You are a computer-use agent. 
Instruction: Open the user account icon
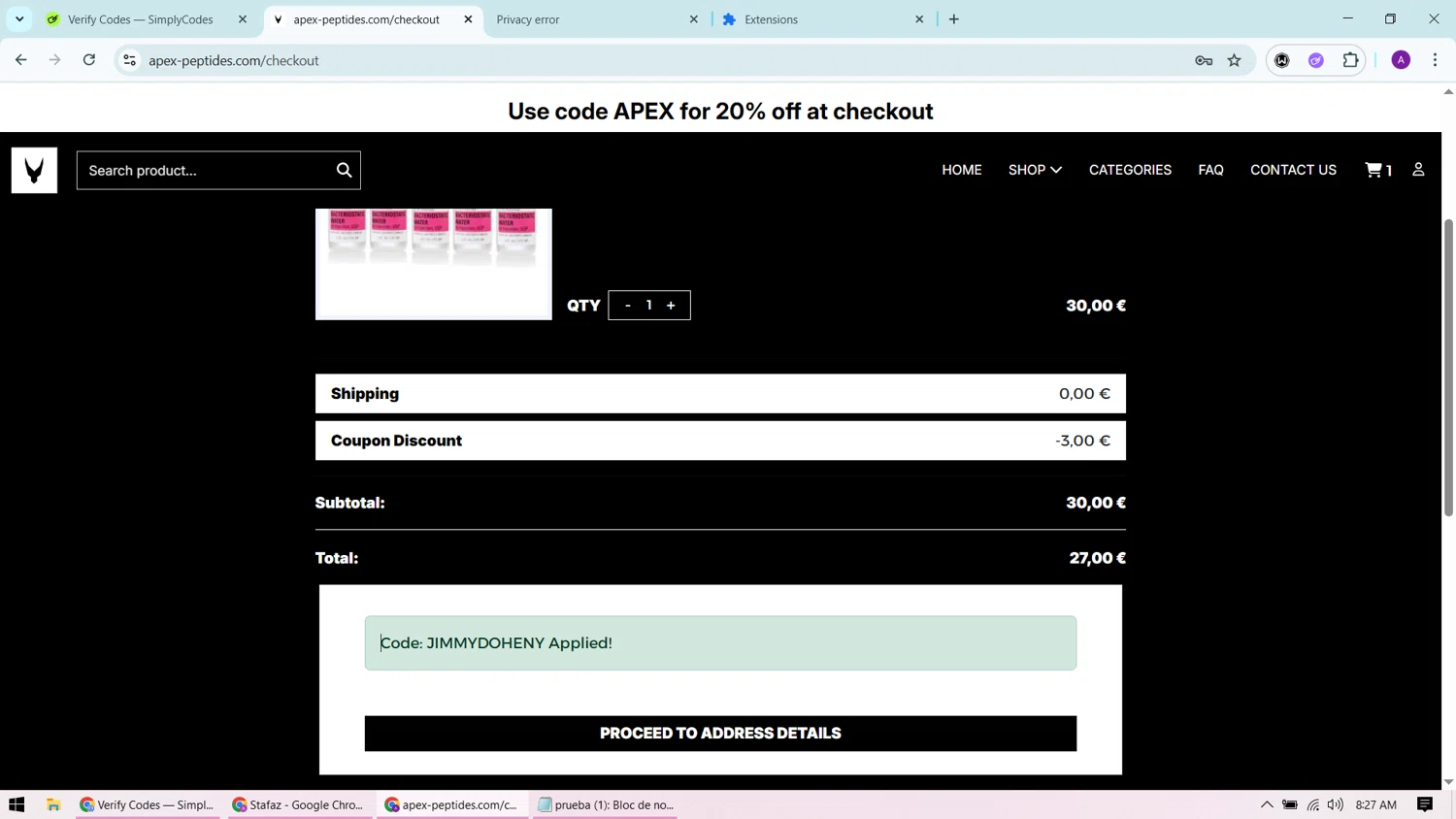pos(1418,170)
